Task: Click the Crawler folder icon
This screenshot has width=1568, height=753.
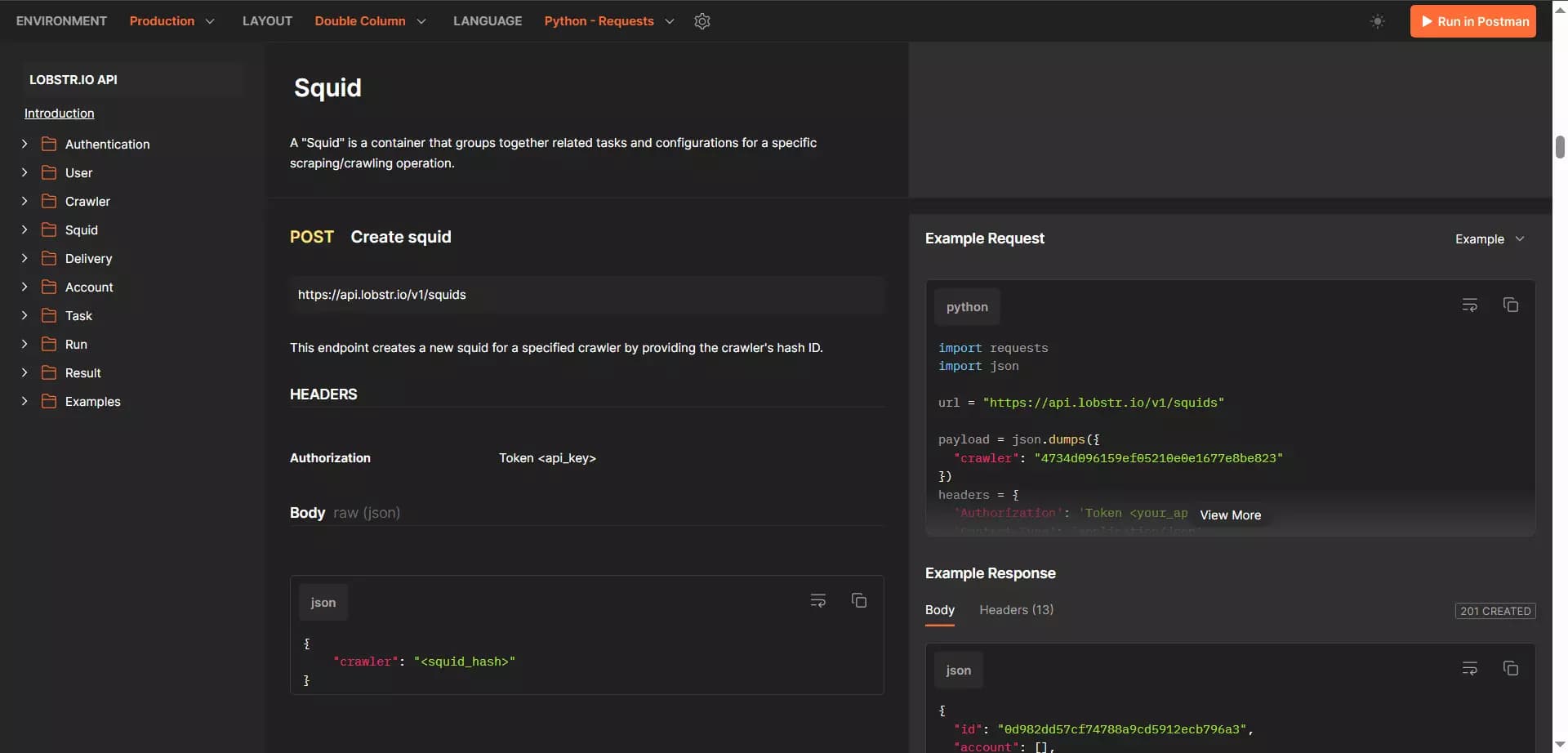Action: [x=49, y=201]
